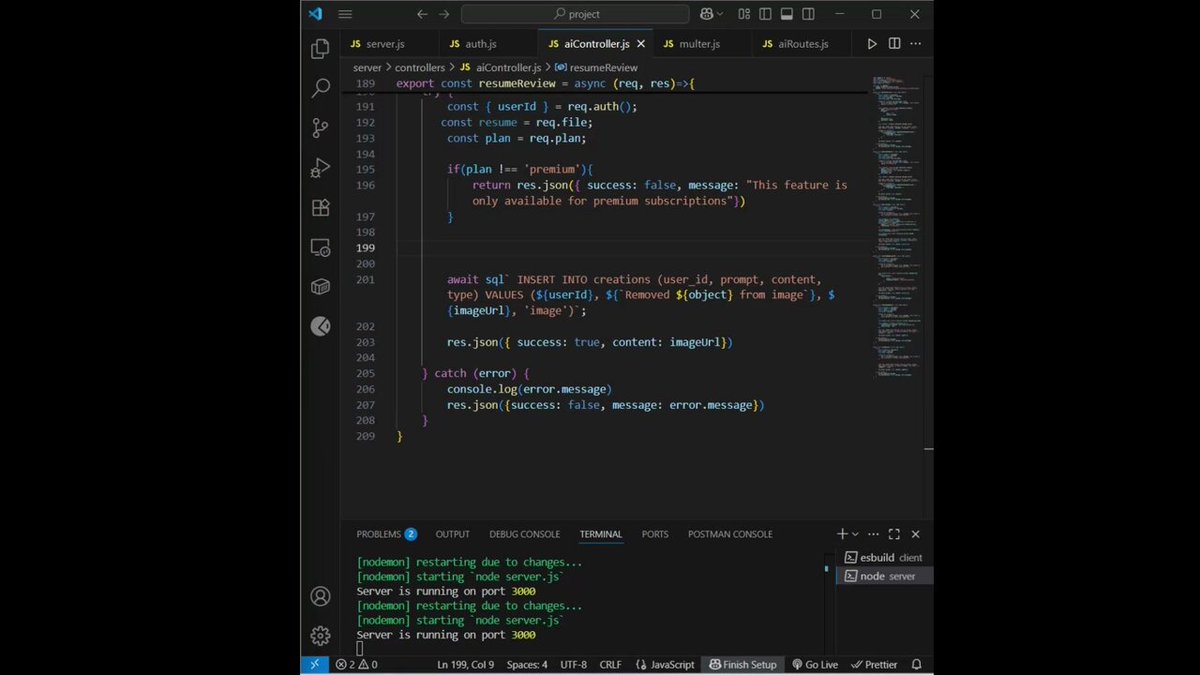This screenshot has width=1200, height=675.
Task: Toggle the secondary side bar
Action: 809,14
